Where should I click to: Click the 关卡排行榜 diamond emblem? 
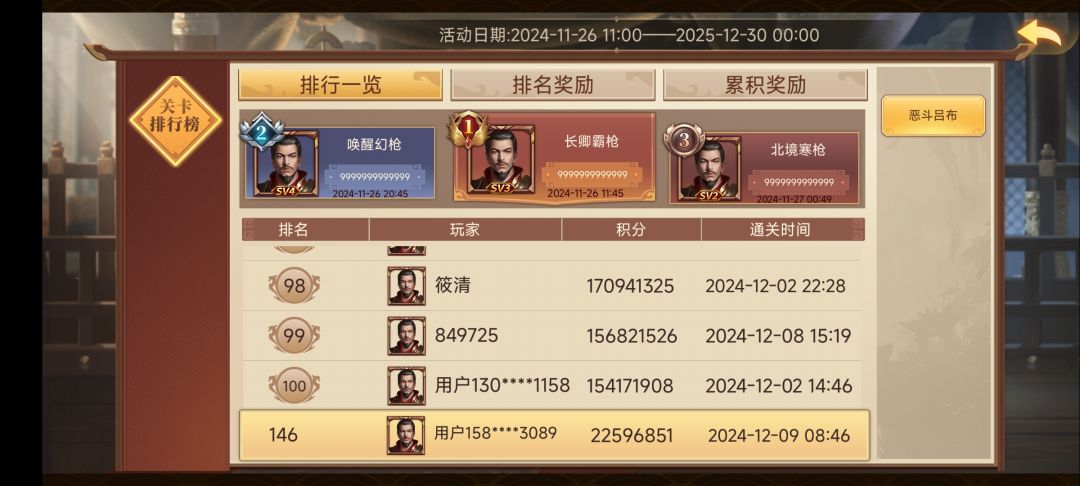pos(176,120)
